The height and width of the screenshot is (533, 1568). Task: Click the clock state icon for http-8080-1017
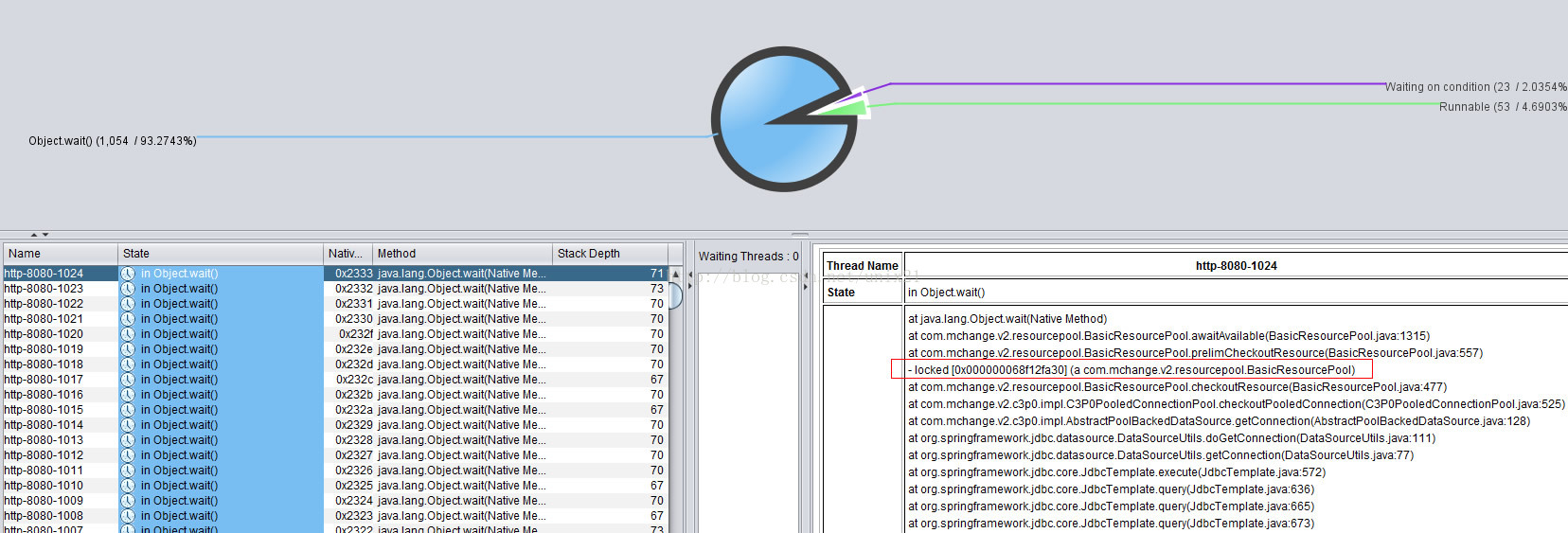pyautogui.click(x=128, y=380)
